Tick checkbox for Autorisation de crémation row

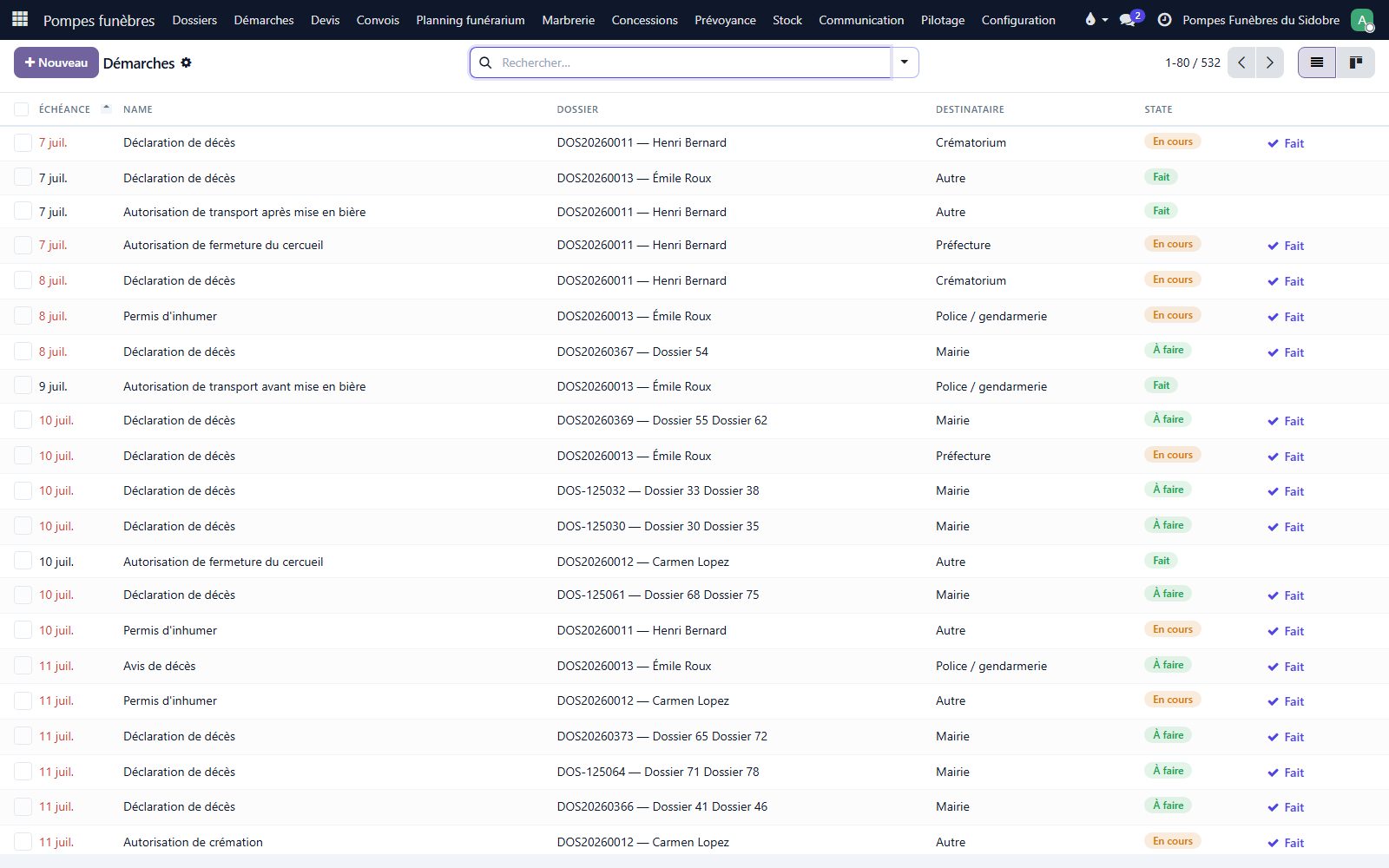(23, 842)
